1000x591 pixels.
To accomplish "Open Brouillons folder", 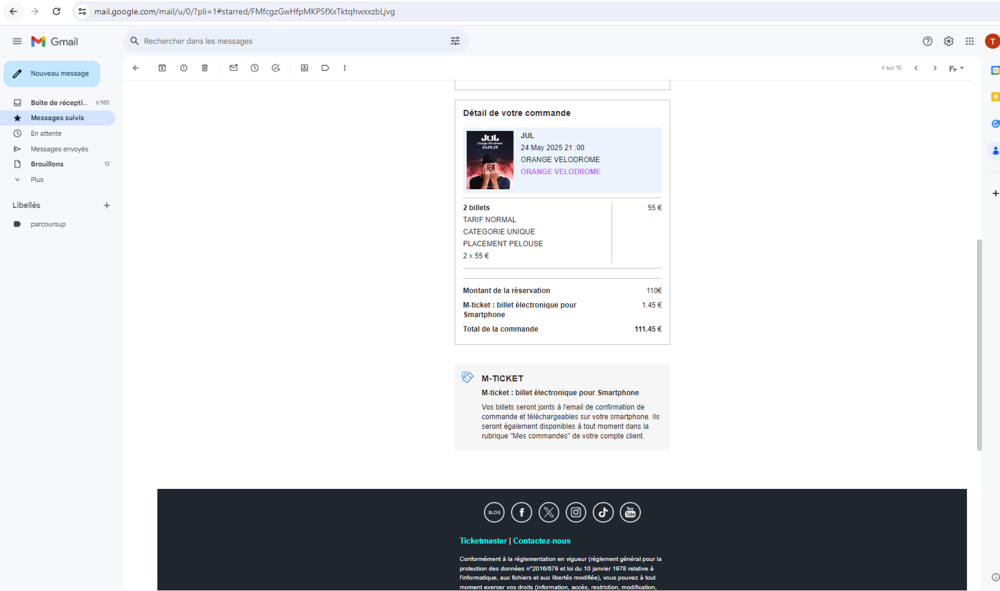I will click(57, 164).
